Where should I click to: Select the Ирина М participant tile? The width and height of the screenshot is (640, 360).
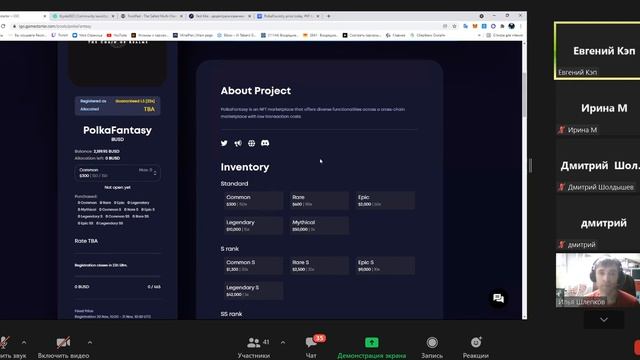tap(598, 109)
